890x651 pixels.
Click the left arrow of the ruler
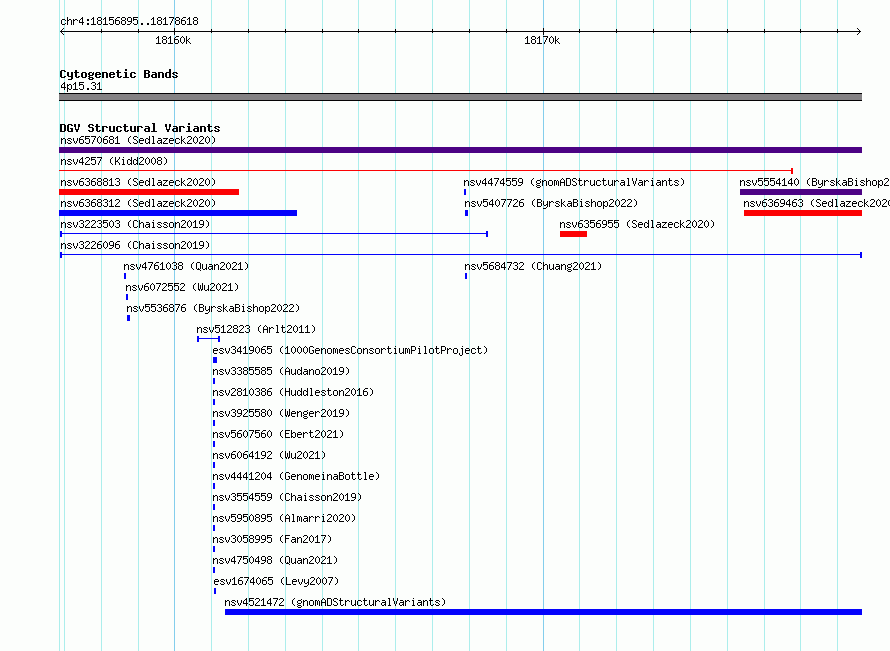62,32
